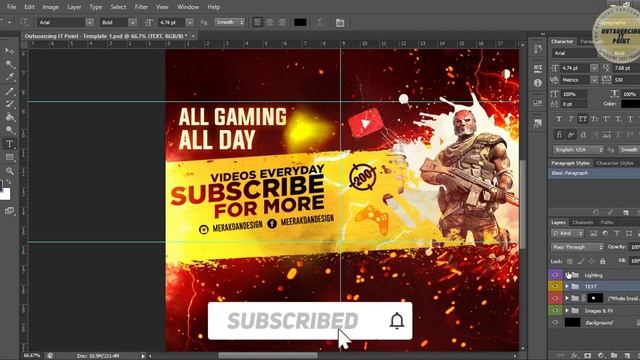Open the Pass Through blend mode dropdown
This screenshot has height=360, width=640.
577,247
